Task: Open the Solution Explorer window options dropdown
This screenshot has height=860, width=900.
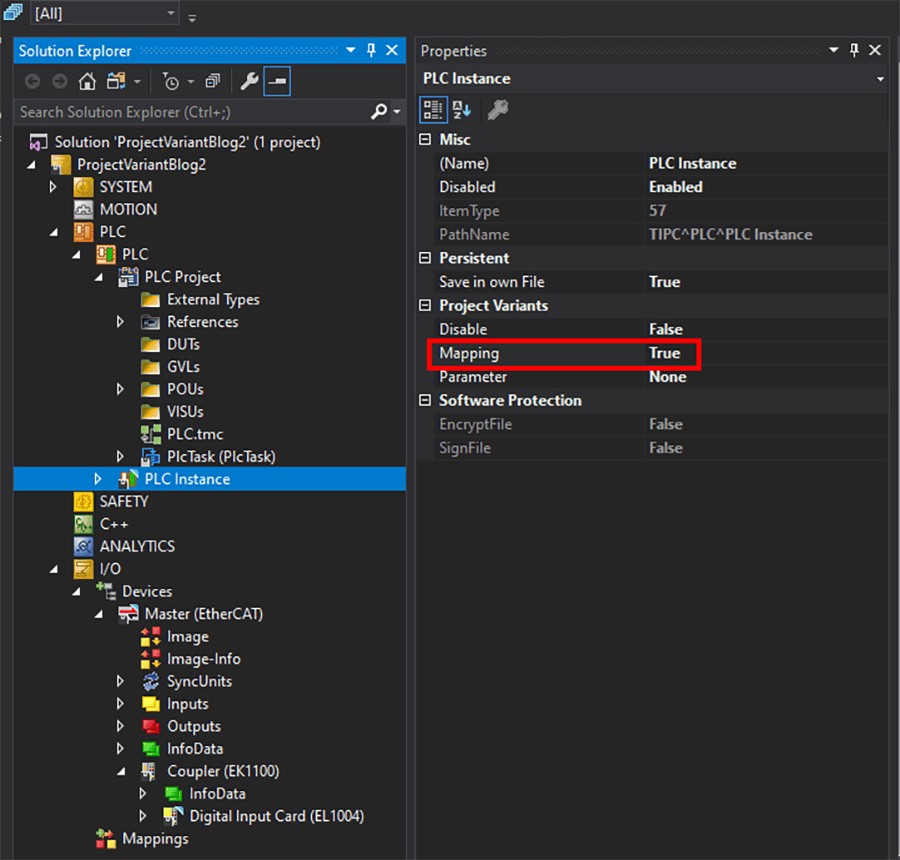Action: pyautogui.click(x=351, y=51)
